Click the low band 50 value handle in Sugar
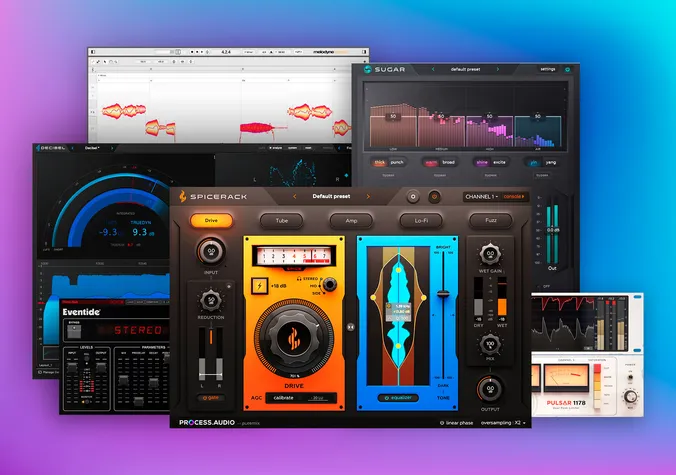 tap(393, 116)
